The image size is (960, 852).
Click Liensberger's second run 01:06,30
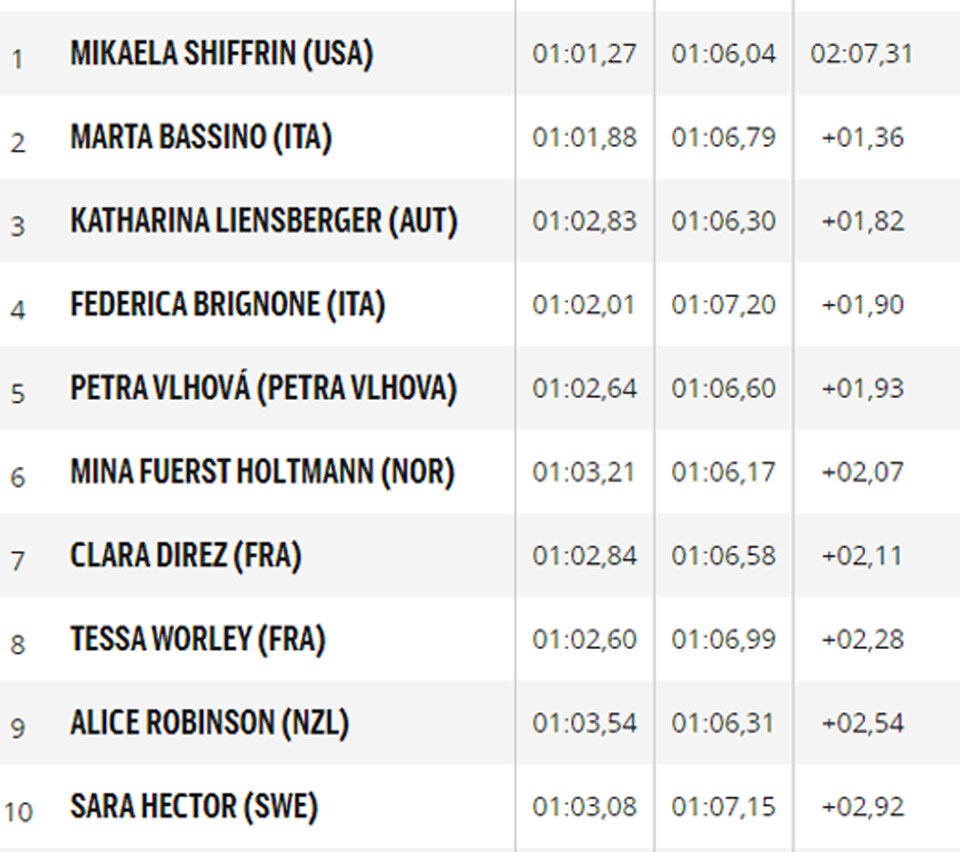[723, 221]
